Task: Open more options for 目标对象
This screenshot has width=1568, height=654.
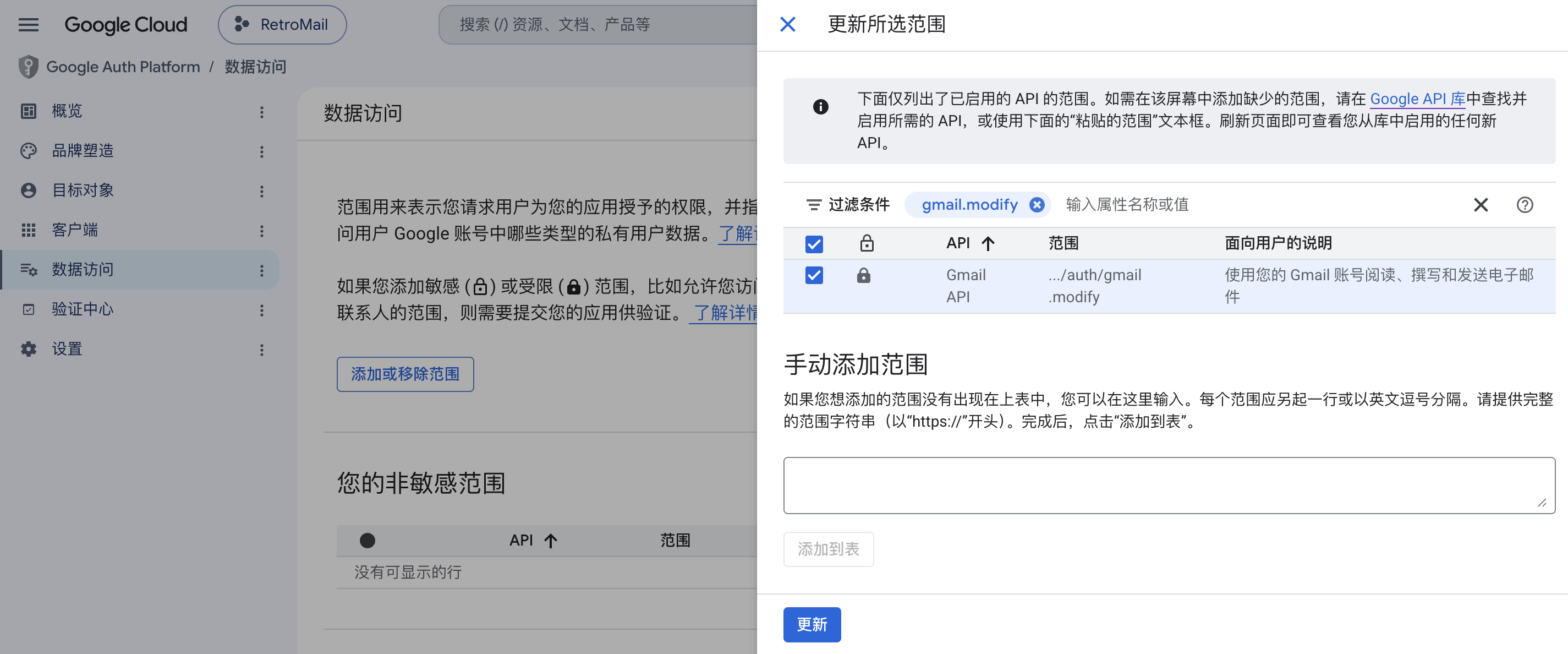Action: point(262,191)
